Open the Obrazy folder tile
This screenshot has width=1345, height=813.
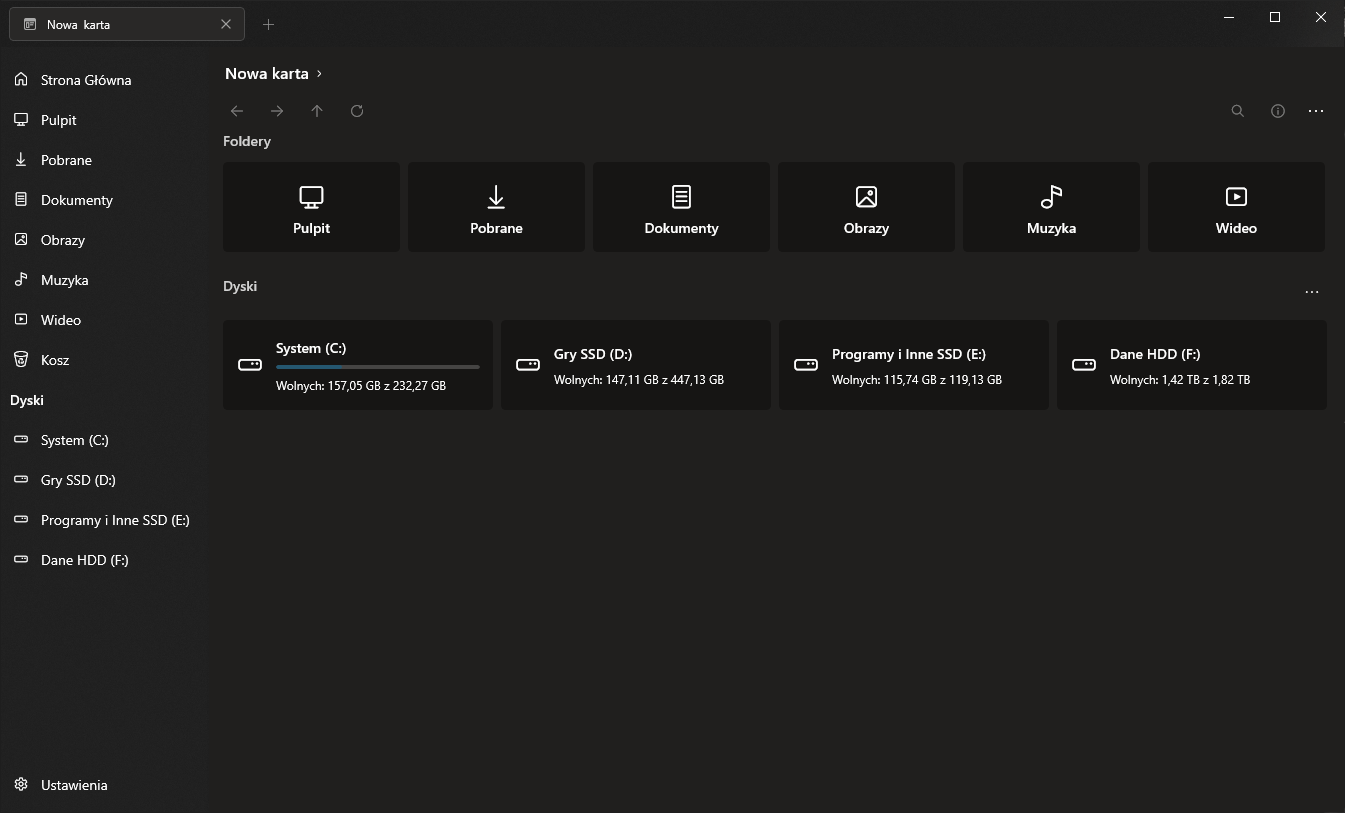point(866,206)
